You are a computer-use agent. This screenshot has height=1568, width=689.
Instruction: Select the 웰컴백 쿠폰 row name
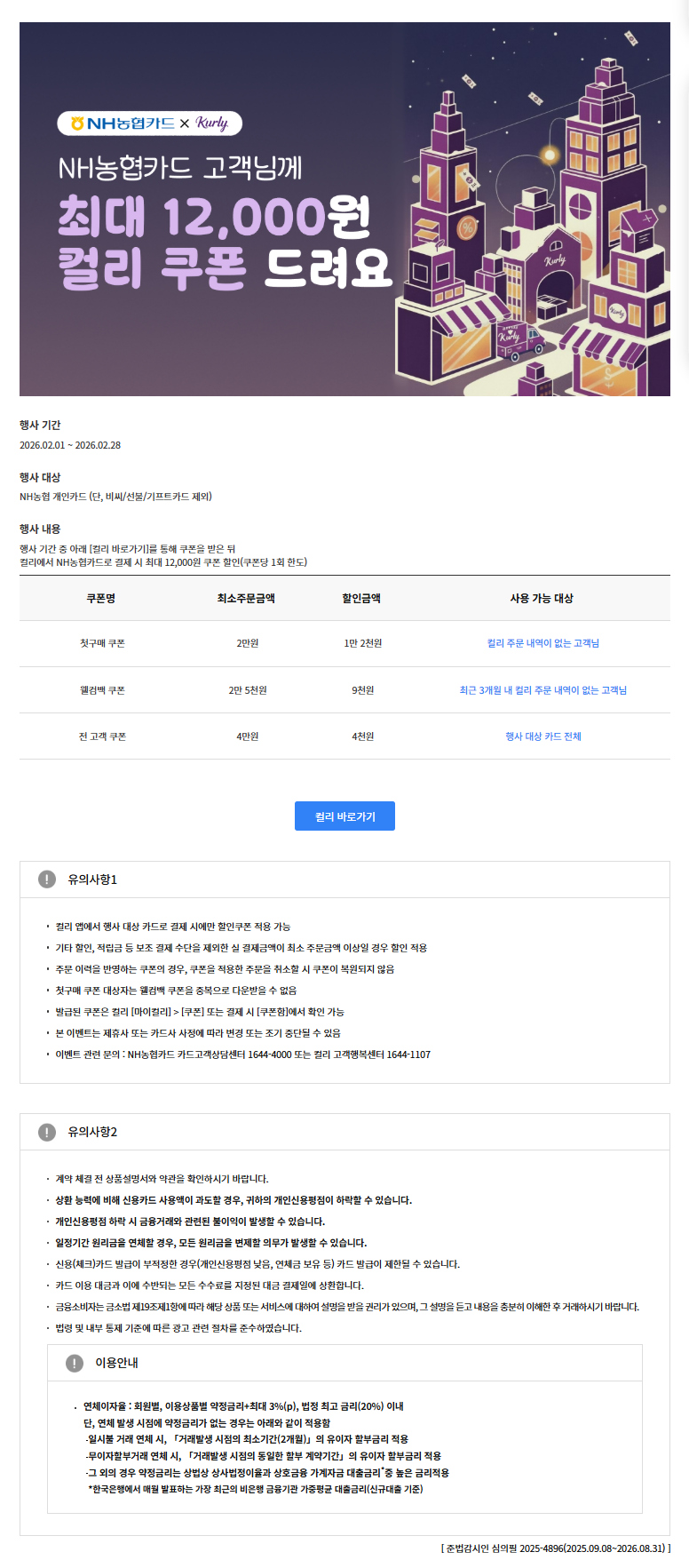coord(102,690)
